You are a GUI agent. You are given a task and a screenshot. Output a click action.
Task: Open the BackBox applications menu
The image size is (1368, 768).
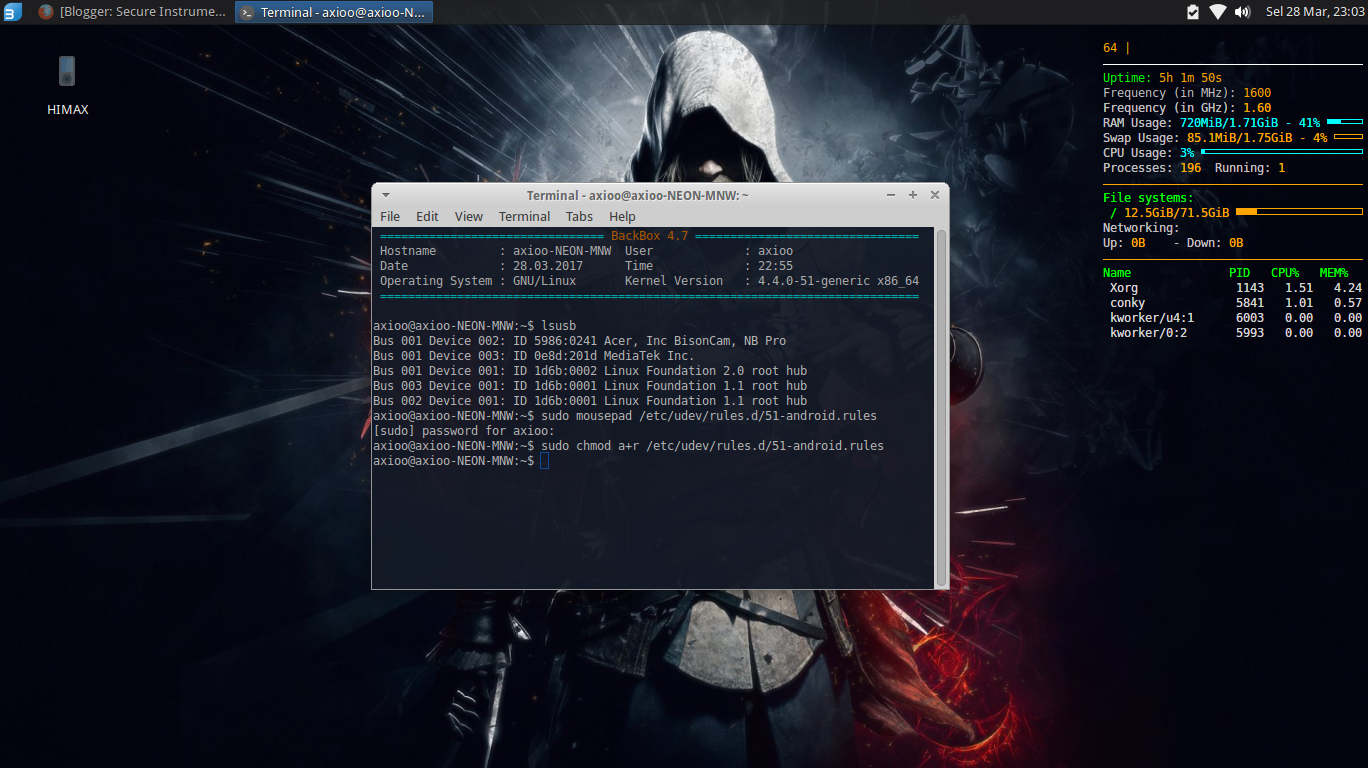pos(11,12)
